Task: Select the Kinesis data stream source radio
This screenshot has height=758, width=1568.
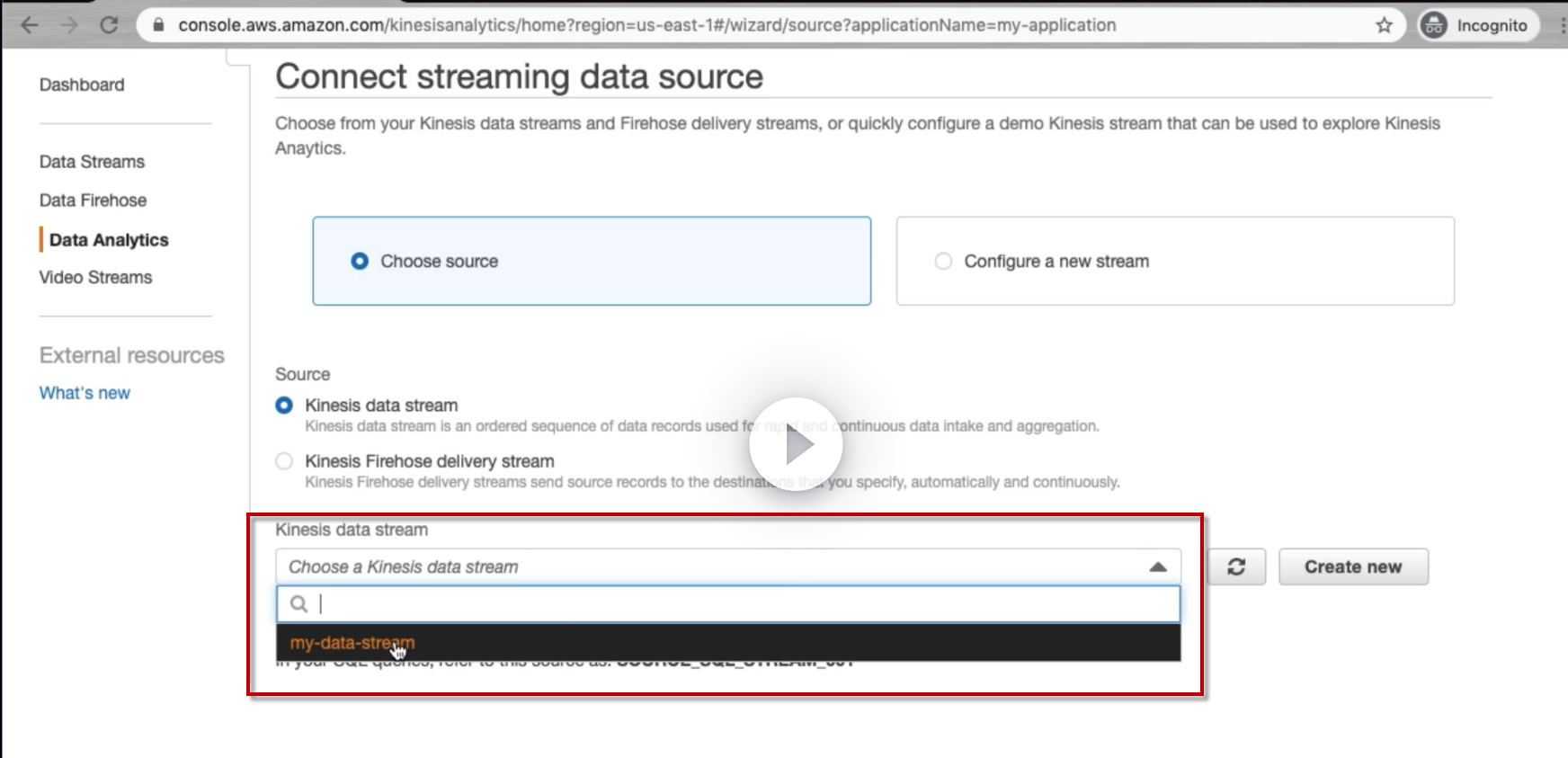Action: click(284, 406)
